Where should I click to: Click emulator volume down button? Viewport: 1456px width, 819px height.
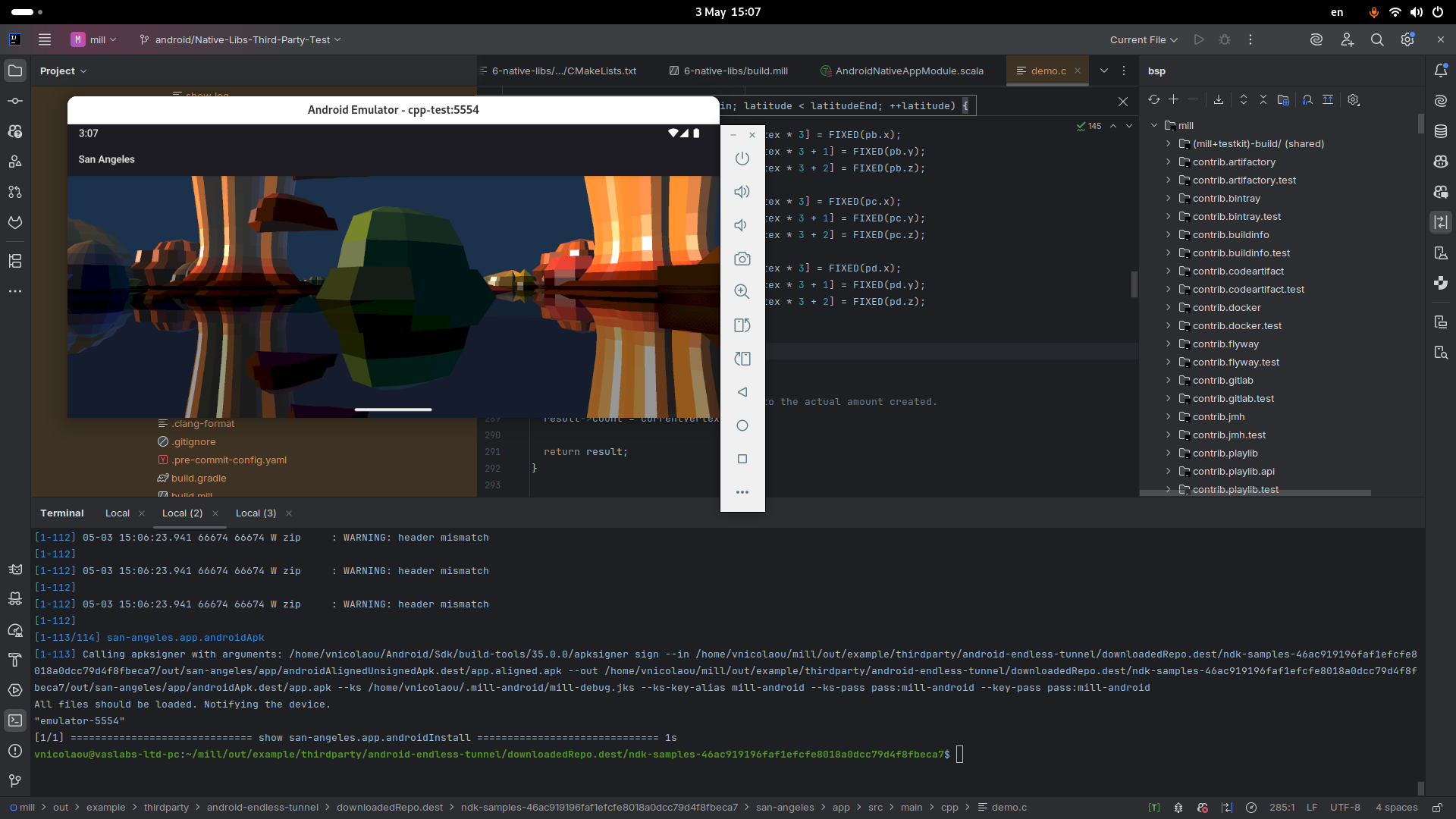click(x=742, y=225)
